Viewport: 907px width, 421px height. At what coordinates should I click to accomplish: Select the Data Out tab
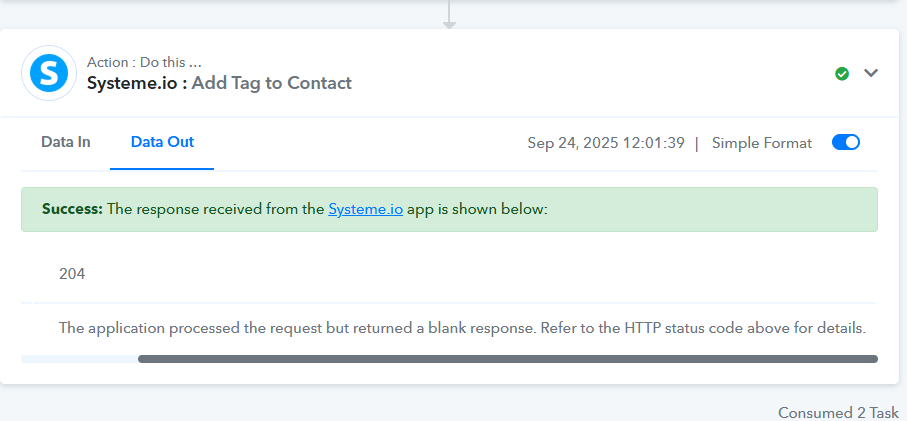point(163,142)
